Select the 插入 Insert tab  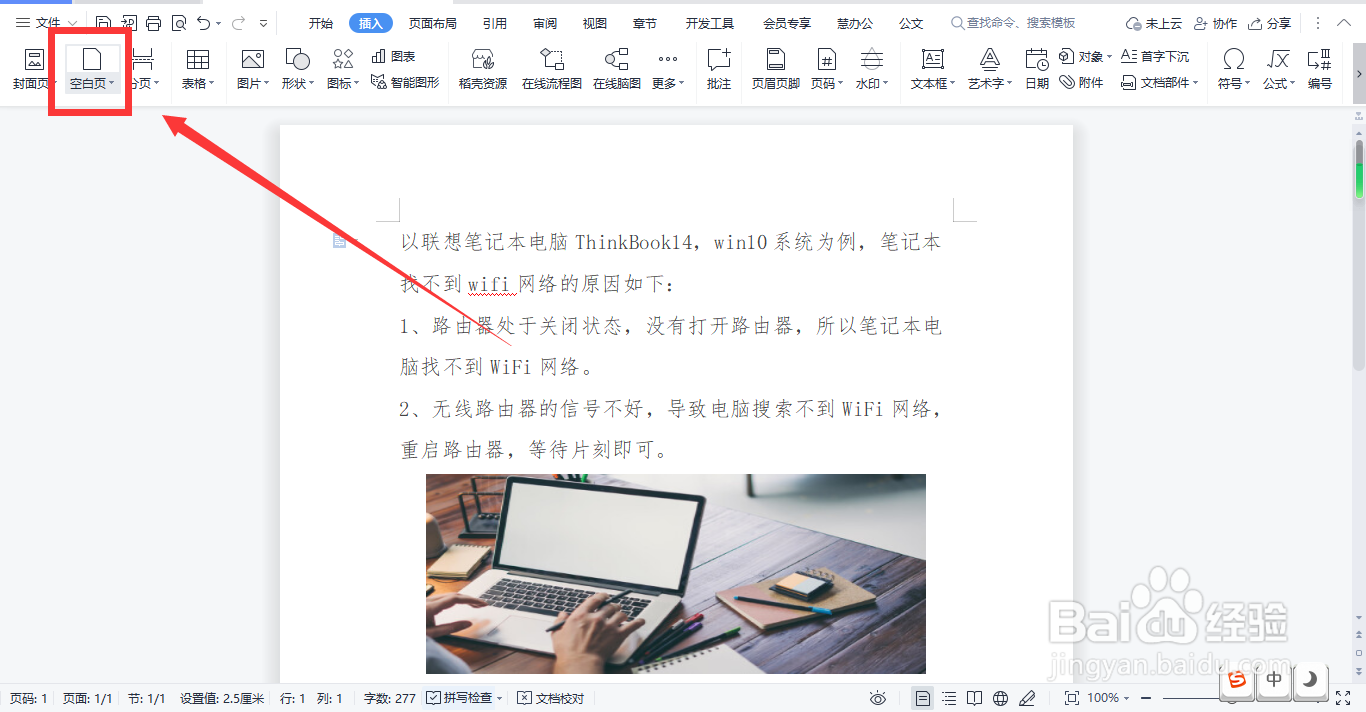click(371, 23)
